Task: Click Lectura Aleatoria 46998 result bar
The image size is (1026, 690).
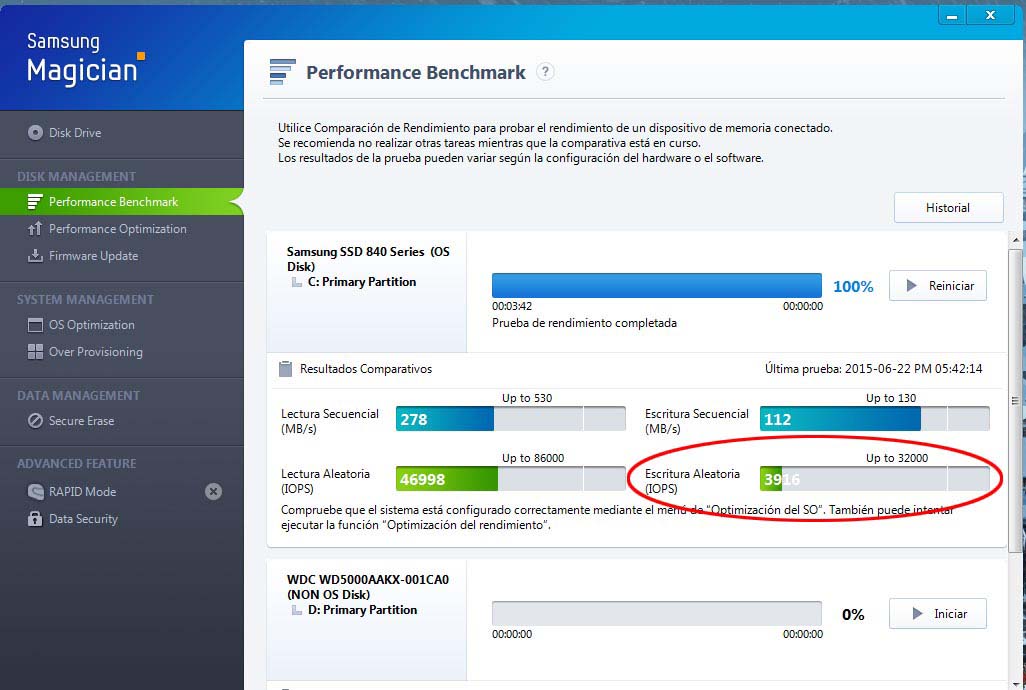Action: [x=511, y=479]
